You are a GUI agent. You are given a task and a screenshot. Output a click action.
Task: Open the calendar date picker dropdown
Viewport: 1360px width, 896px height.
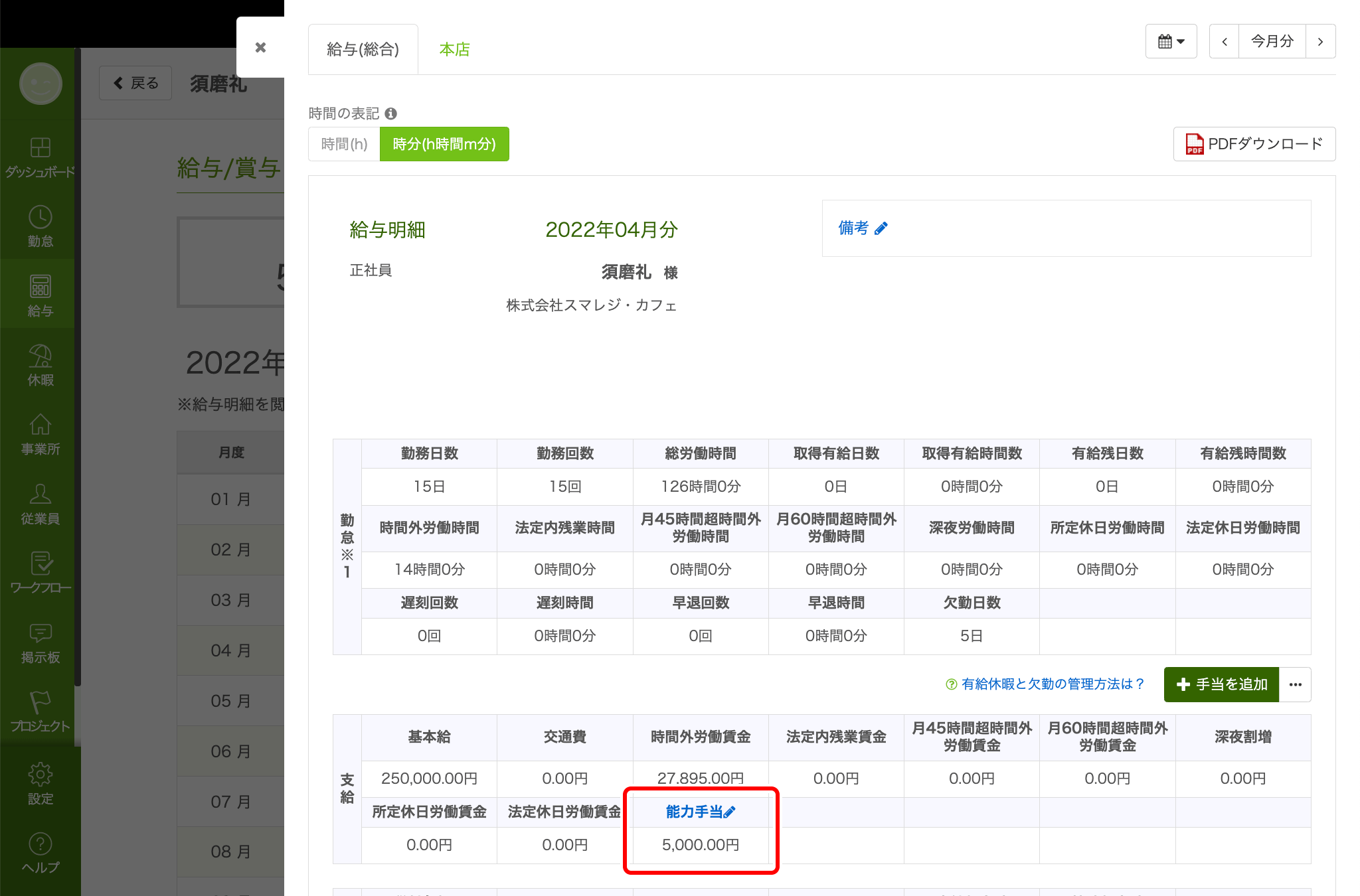pos(1171,41)
